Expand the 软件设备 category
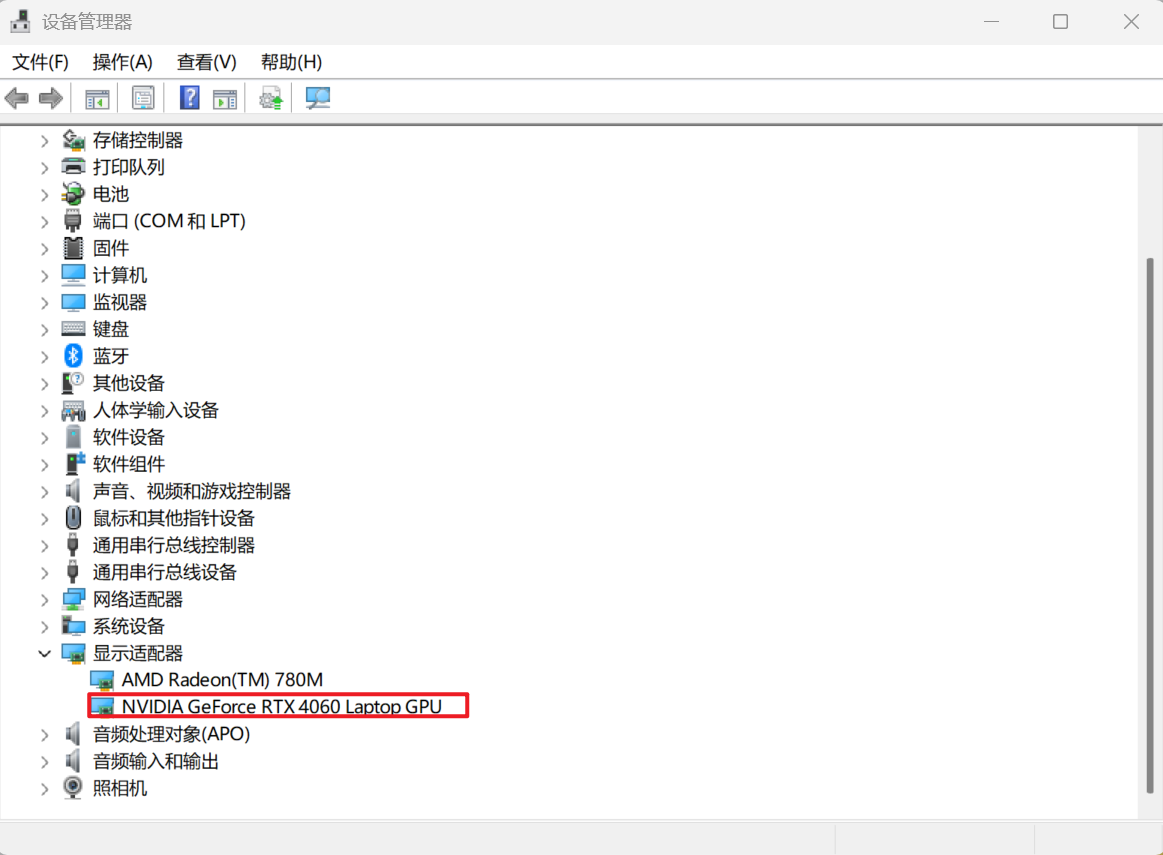The width and height of the screenshot is (1163, 855). [45, 438]
